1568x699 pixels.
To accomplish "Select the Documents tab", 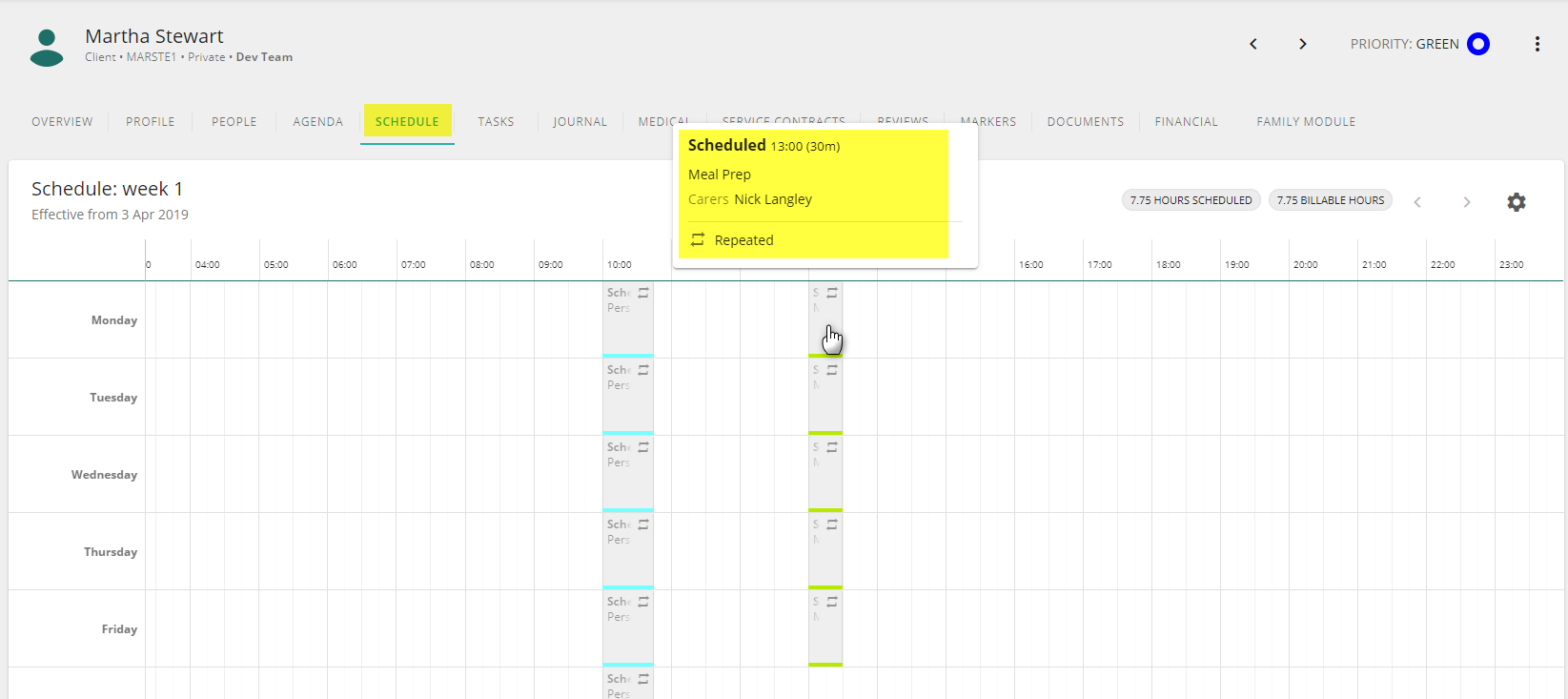I will click(x=1086, y=122).
